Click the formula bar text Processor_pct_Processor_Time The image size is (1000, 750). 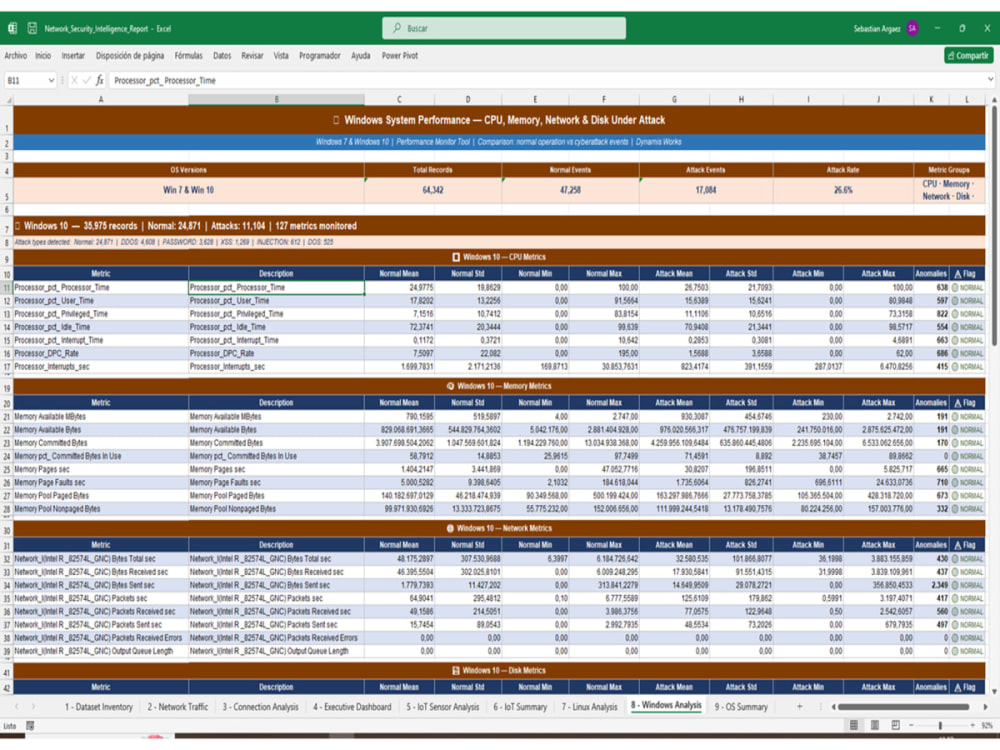[165, 80]
